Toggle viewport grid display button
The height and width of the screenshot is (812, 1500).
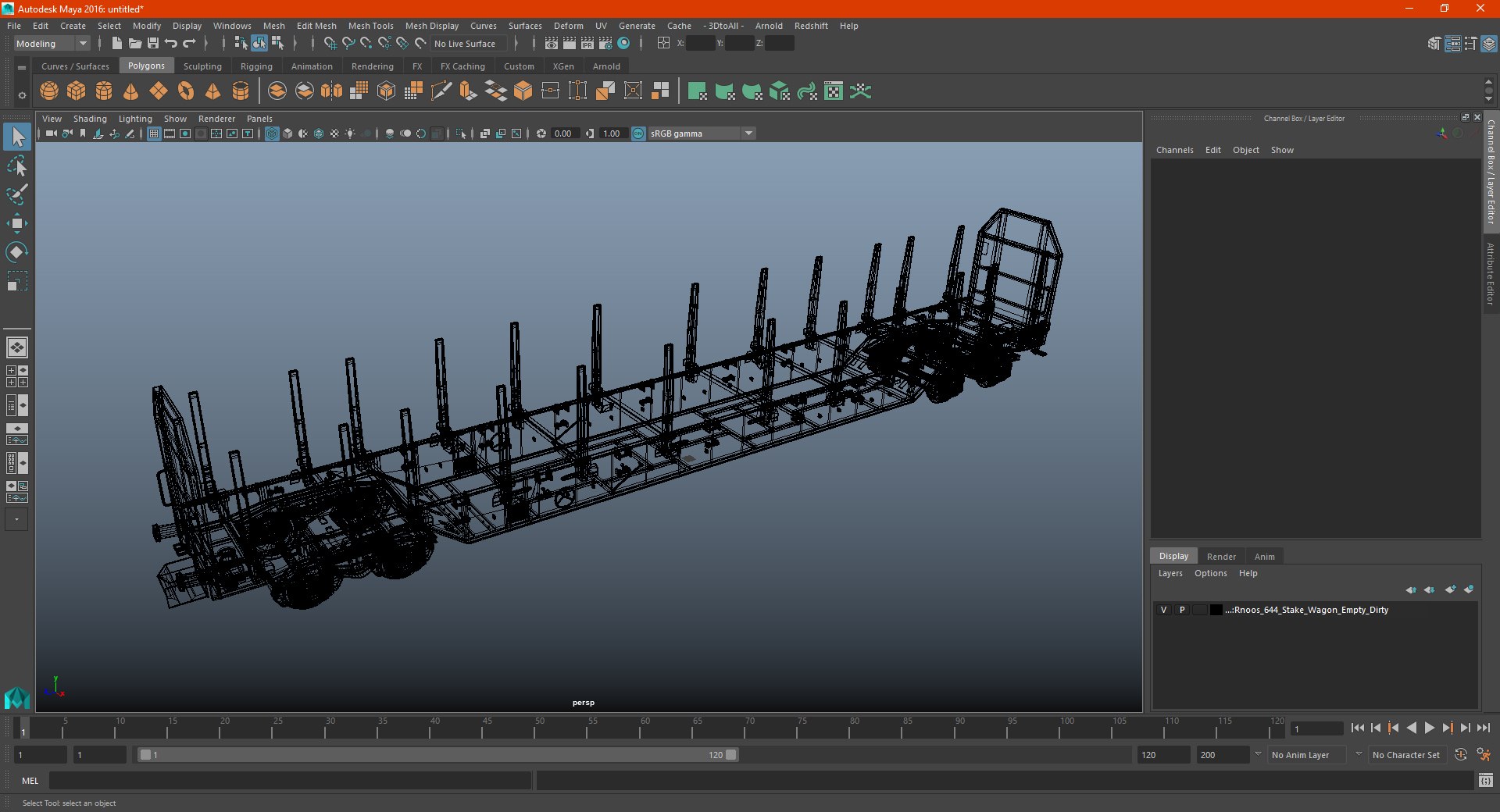(x=154, y=134)
